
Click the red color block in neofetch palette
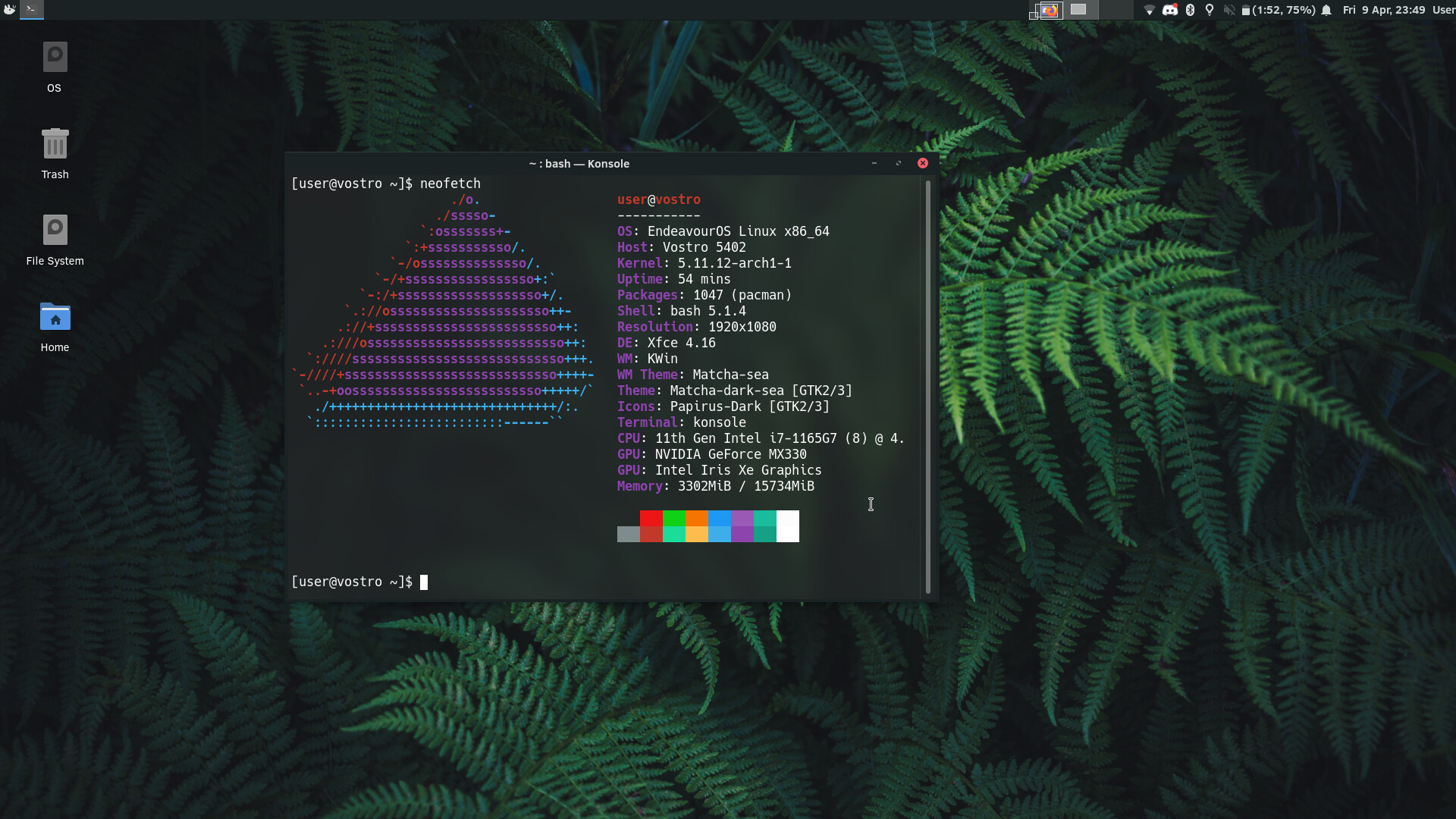651,518
